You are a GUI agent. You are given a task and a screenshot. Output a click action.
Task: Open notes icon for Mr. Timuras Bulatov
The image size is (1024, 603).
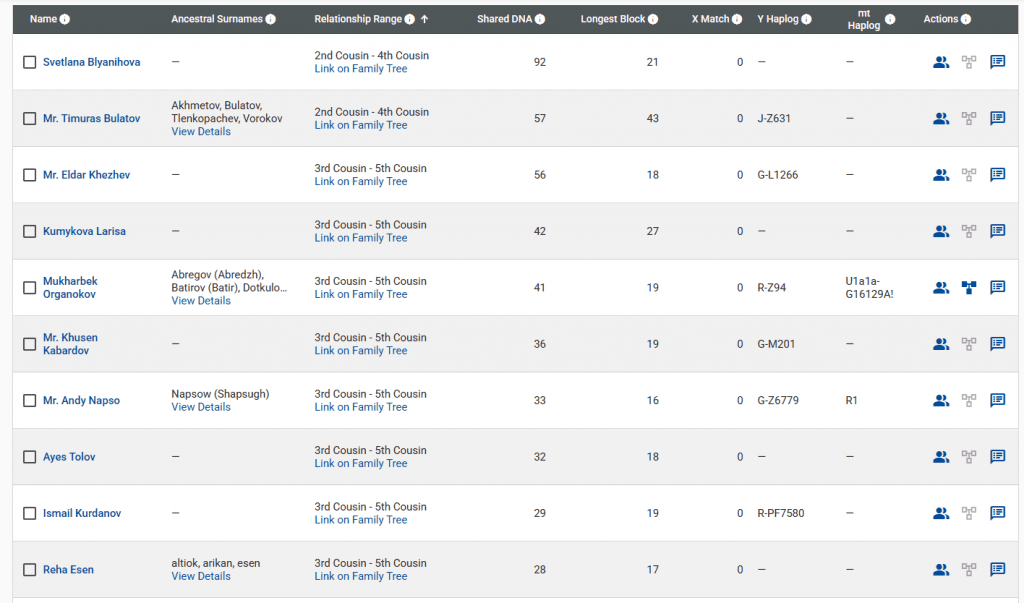[997, 118]
